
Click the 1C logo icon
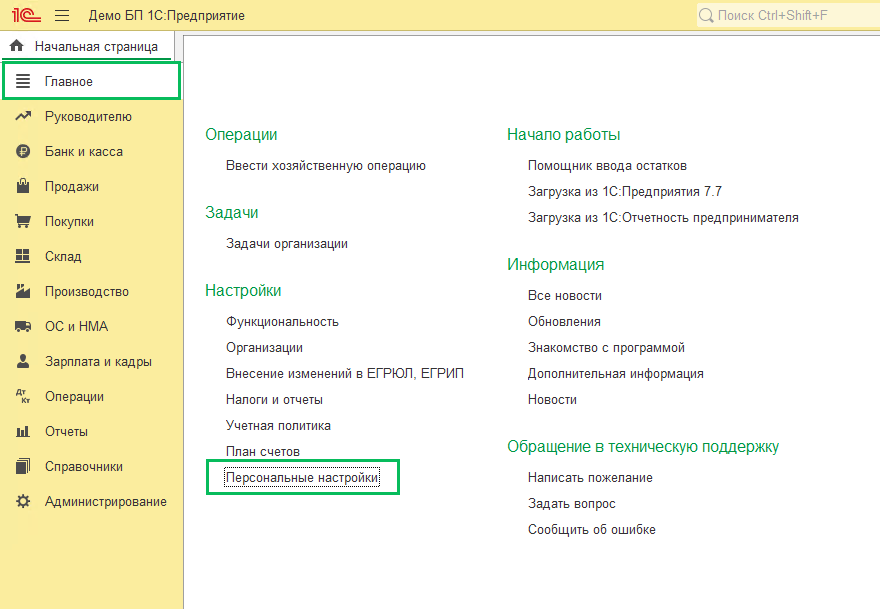(x=26, y=15)
